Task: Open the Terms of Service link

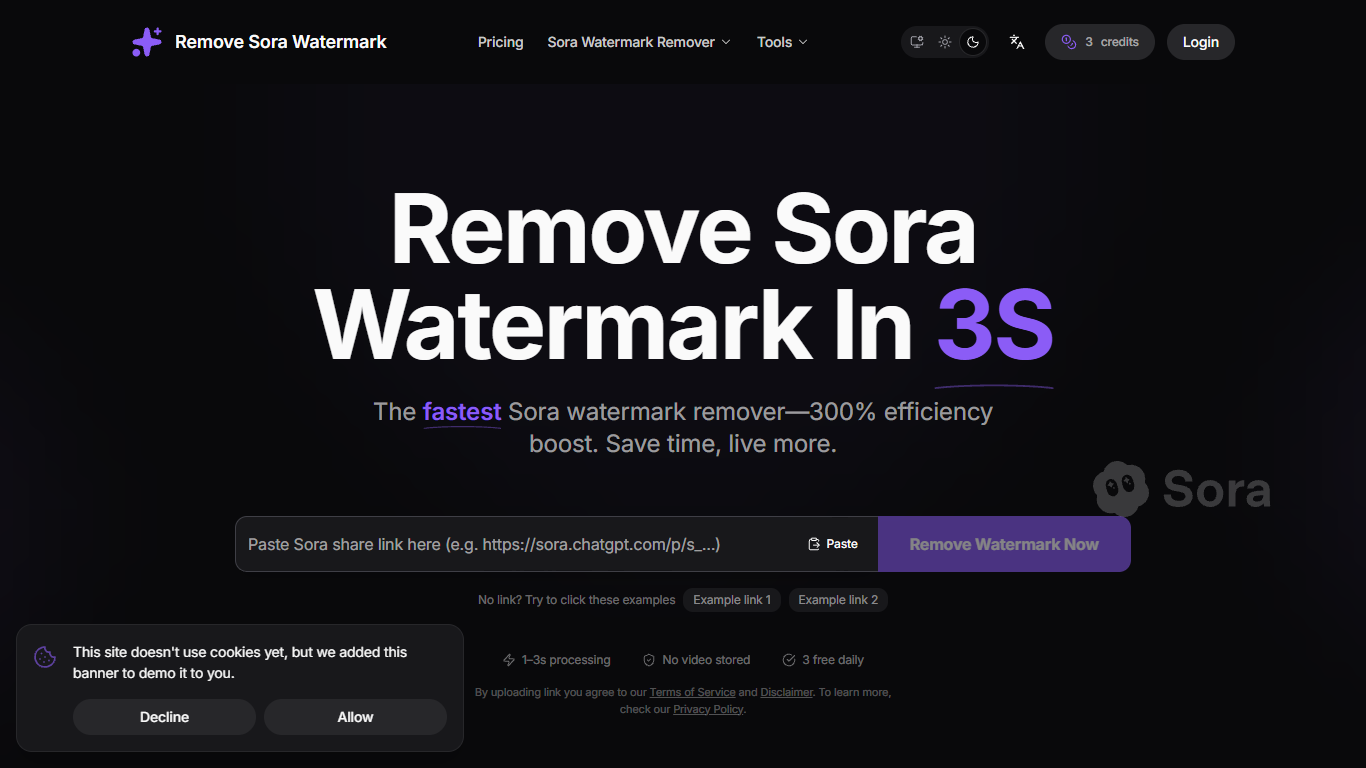Action: click(x=692, y=691)
